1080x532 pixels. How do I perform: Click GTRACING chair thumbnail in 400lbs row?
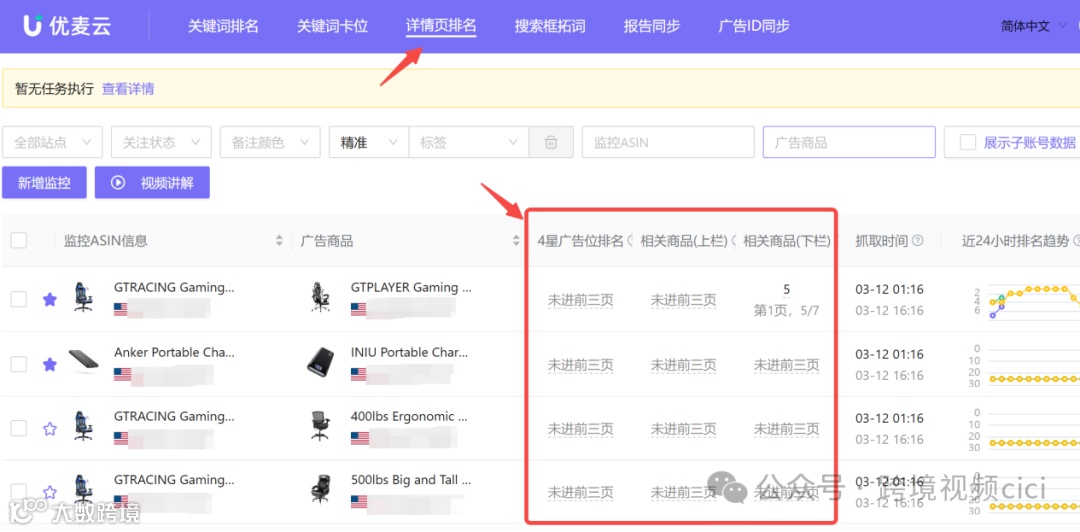(83, 427)
